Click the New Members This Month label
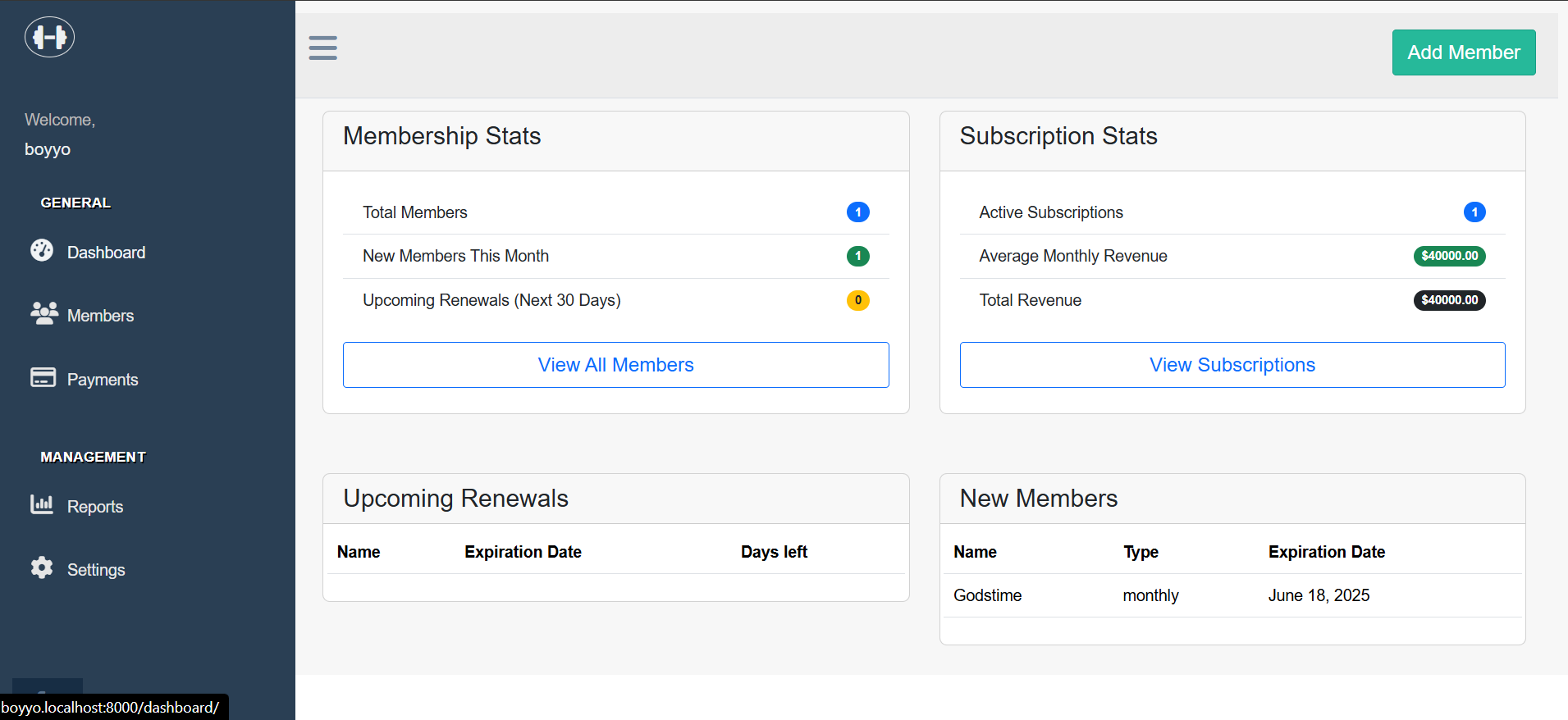Viewport: 1568px width, 720px height. (456, 256)
